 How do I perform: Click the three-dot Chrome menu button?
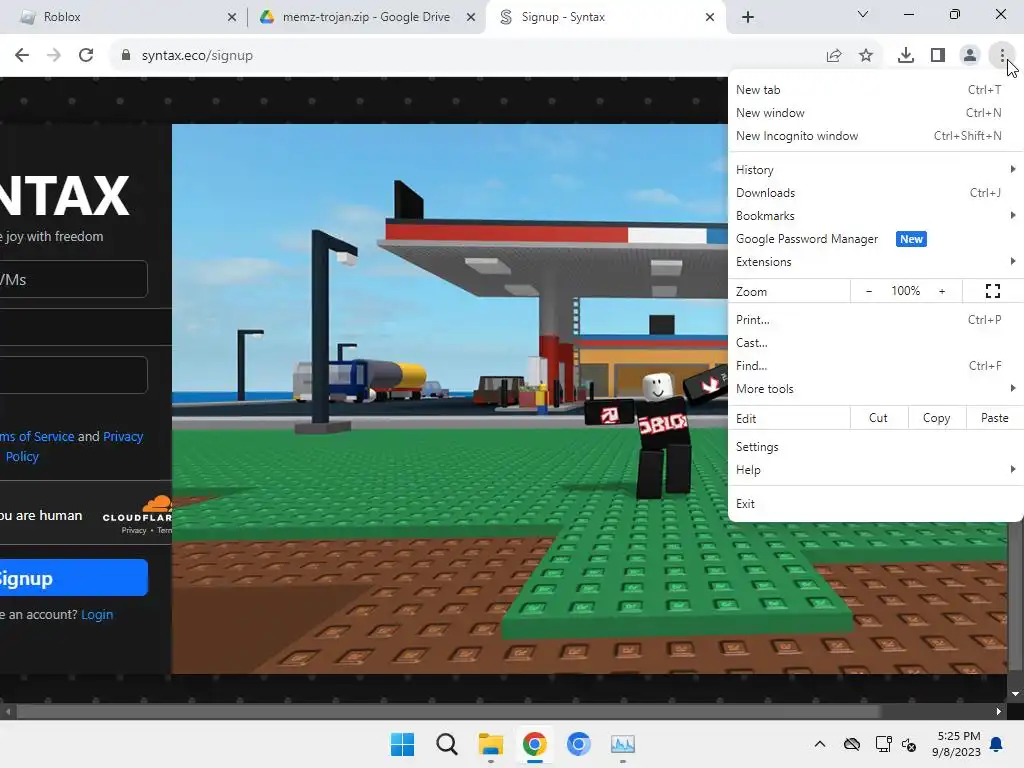(x=1002, y=56)
